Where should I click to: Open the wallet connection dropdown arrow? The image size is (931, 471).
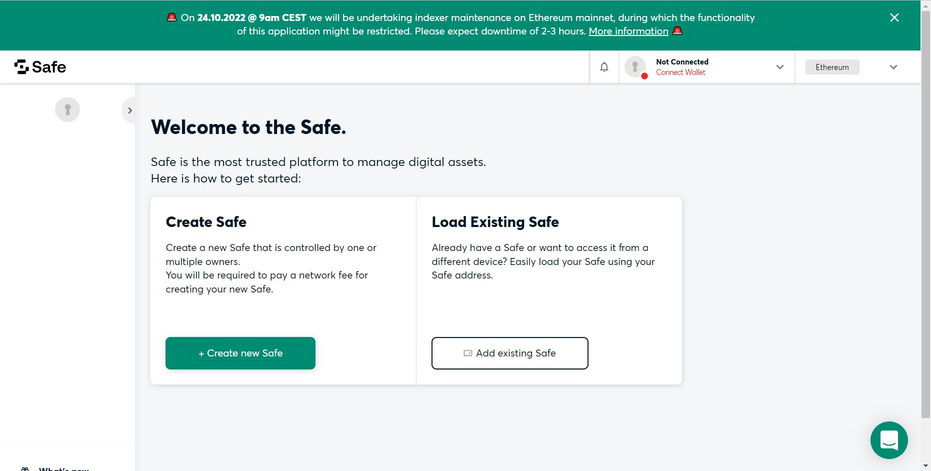pos(780,67)
